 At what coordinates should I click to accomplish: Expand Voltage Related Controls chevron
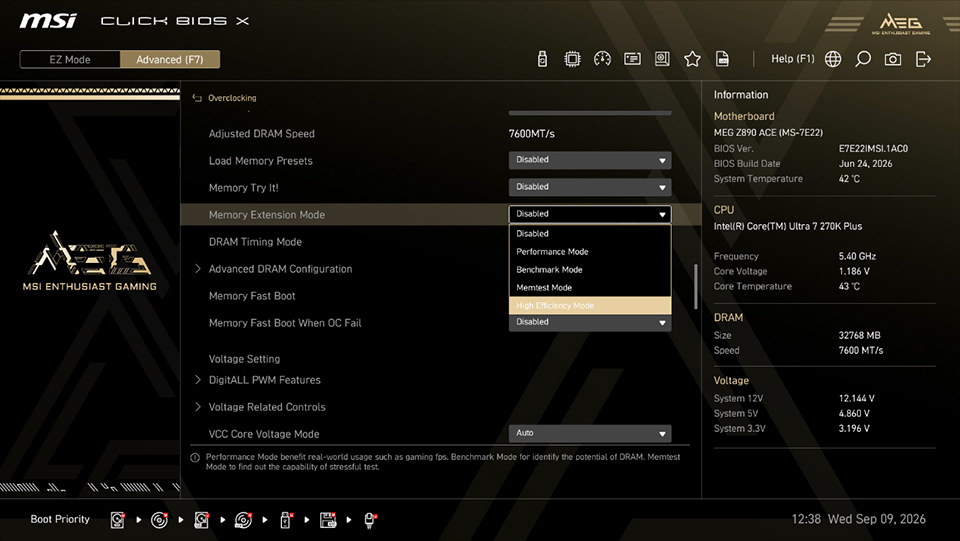coord(198,407)
